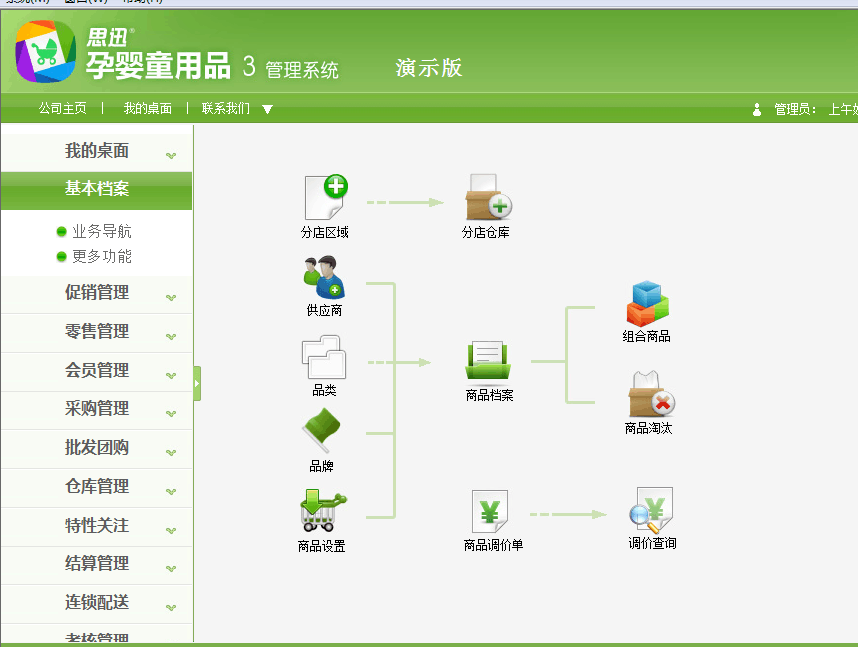This screenshot has height=647, width=858.
Task: Select the 基本档案 sidebar section
Action: (96, 189)
